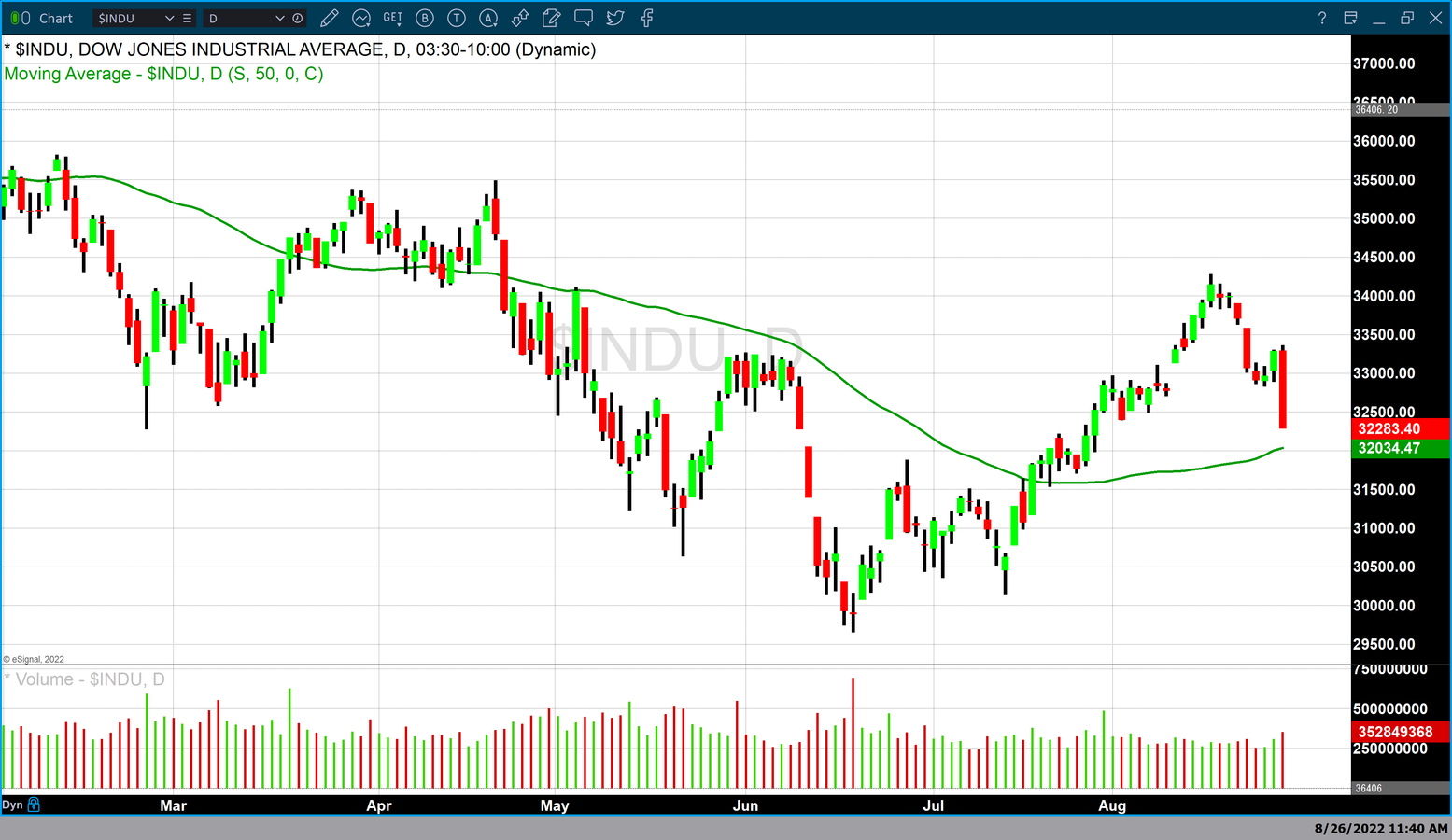Click the circled A toolbar icon

(x=488, y=18)
